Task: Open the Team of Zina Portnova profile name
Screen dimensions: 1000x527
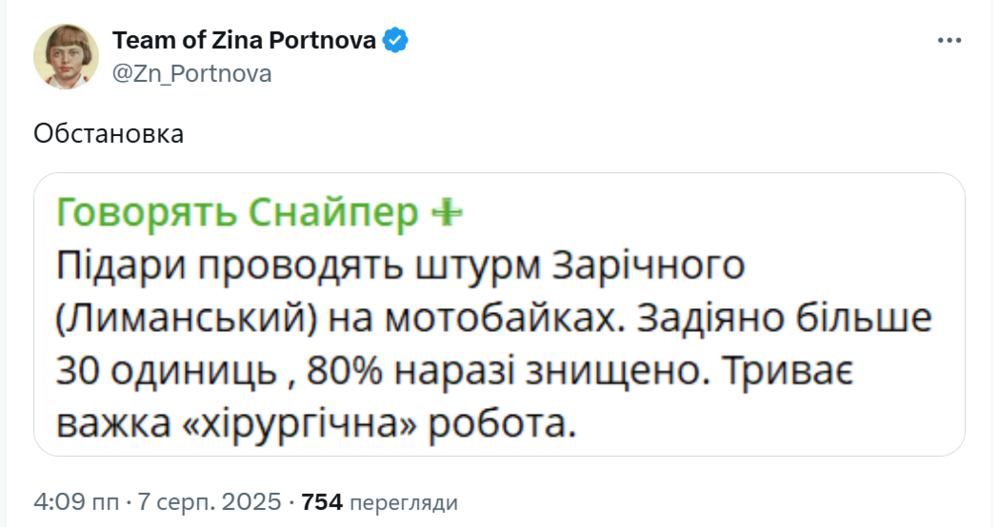Action: coord(244,41)
